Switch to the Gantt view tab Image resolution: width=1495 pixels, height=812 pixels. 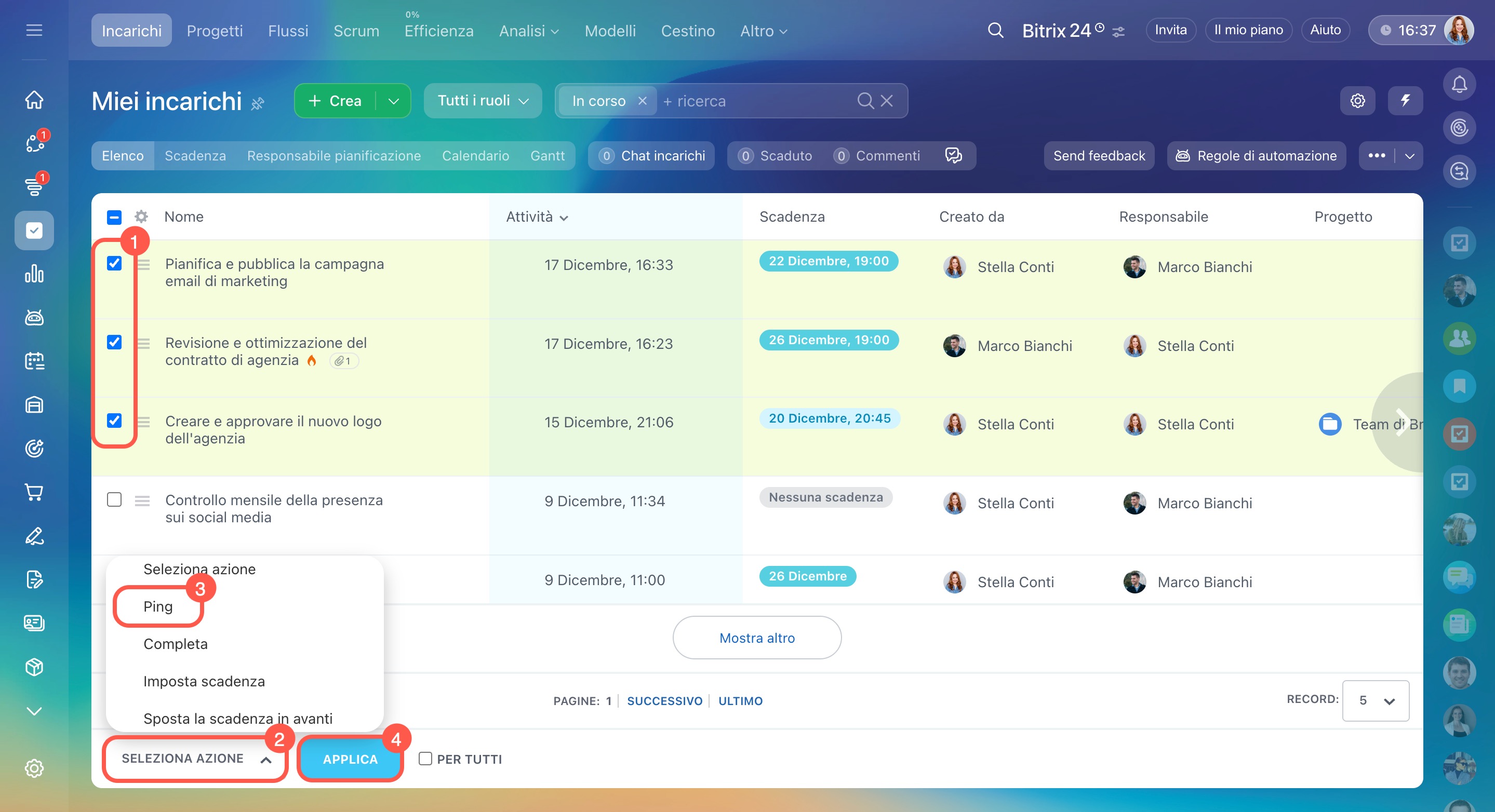click(x=546, y=155)
